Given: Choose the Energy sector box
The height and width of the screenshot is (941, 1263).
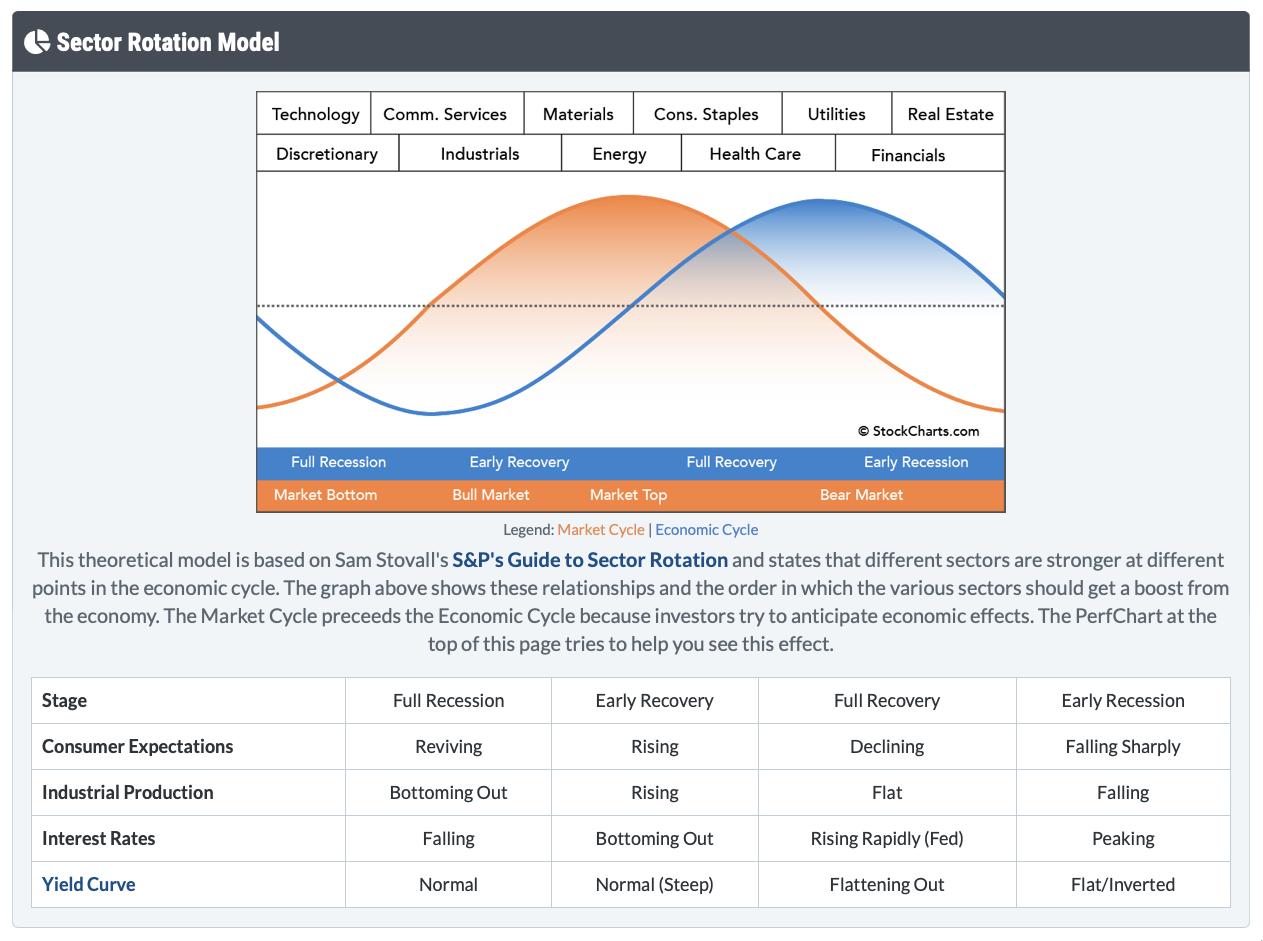Looking at the screenshot, I should [x=620, y=154].
